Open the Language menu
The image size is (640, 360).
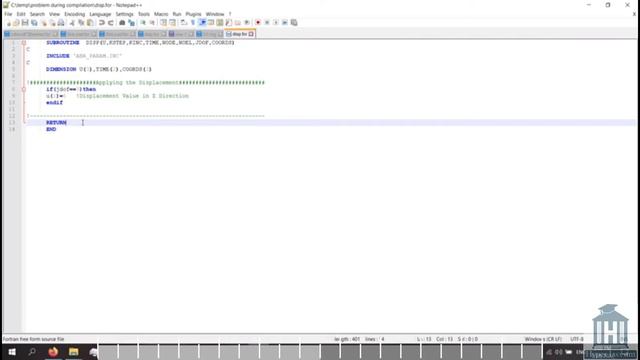(x=100, y=14)
